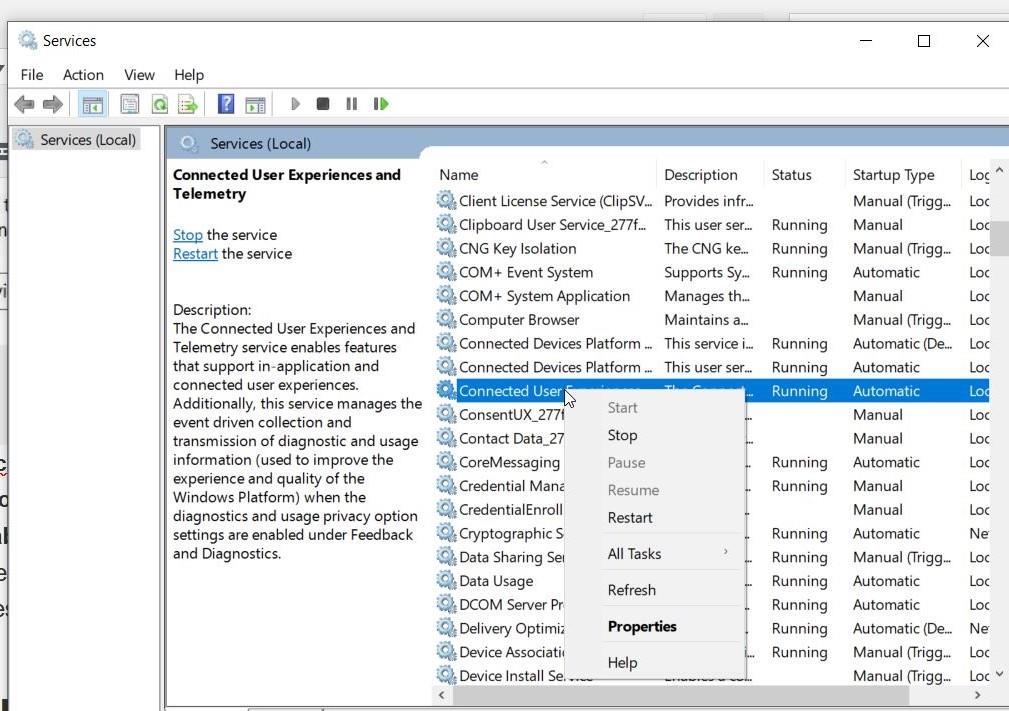Pause the service with the toolbar pause icon
1009x711 pixels.
(x=351, y=103)
